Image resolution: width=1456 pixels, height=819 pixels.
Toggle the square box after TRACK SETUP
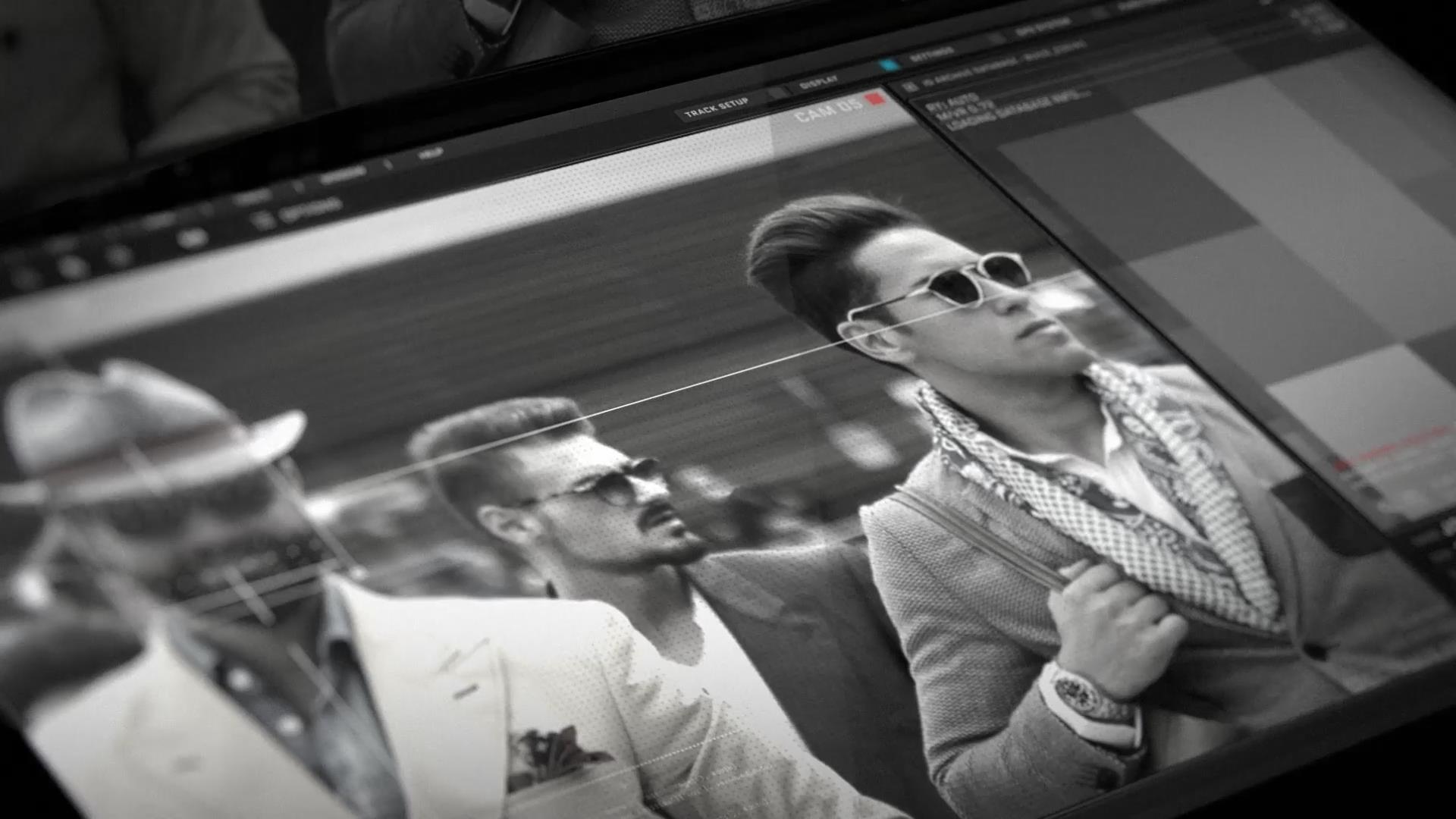(777, 93)
